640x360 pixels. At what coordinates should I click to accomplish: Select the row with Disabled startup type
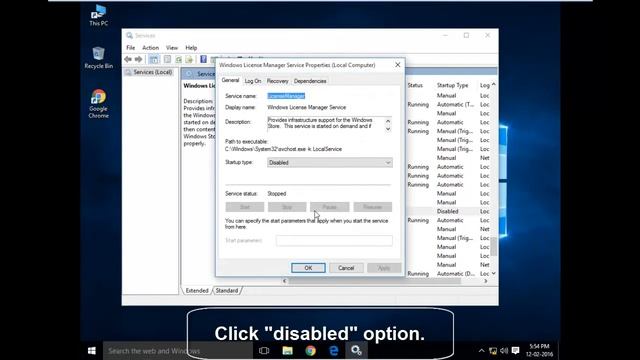[x=449, y=211]
